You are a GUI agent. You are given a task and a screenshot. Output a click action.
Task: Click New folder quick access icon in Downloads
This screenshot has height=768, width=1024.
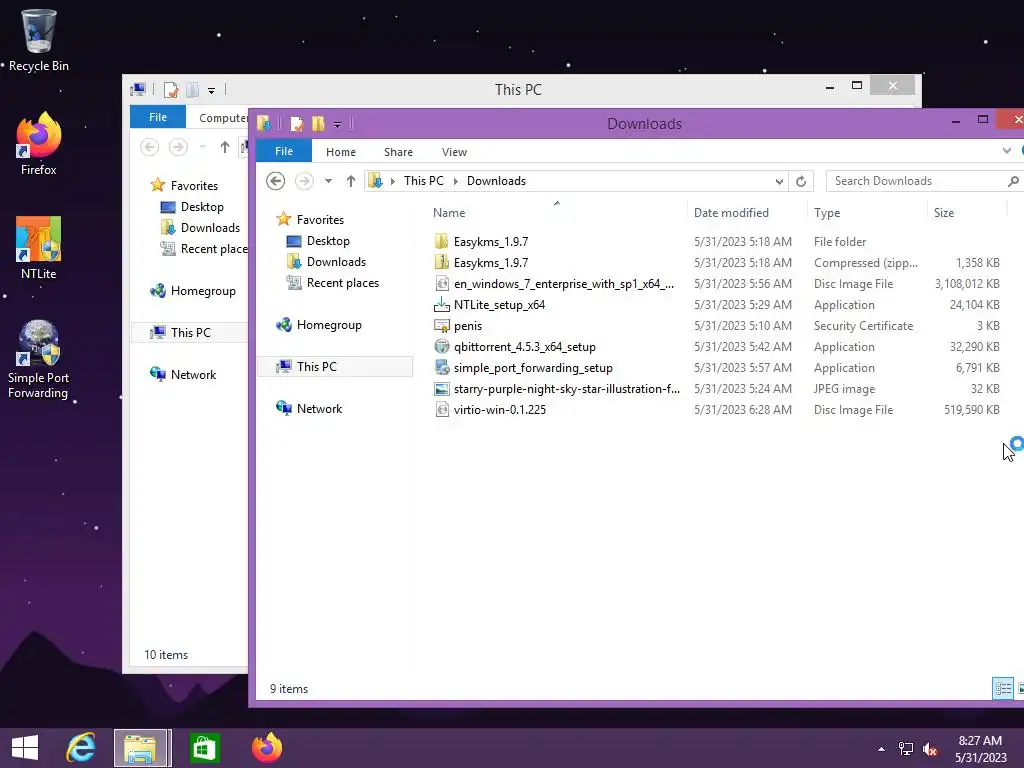(x=318, y=123)
